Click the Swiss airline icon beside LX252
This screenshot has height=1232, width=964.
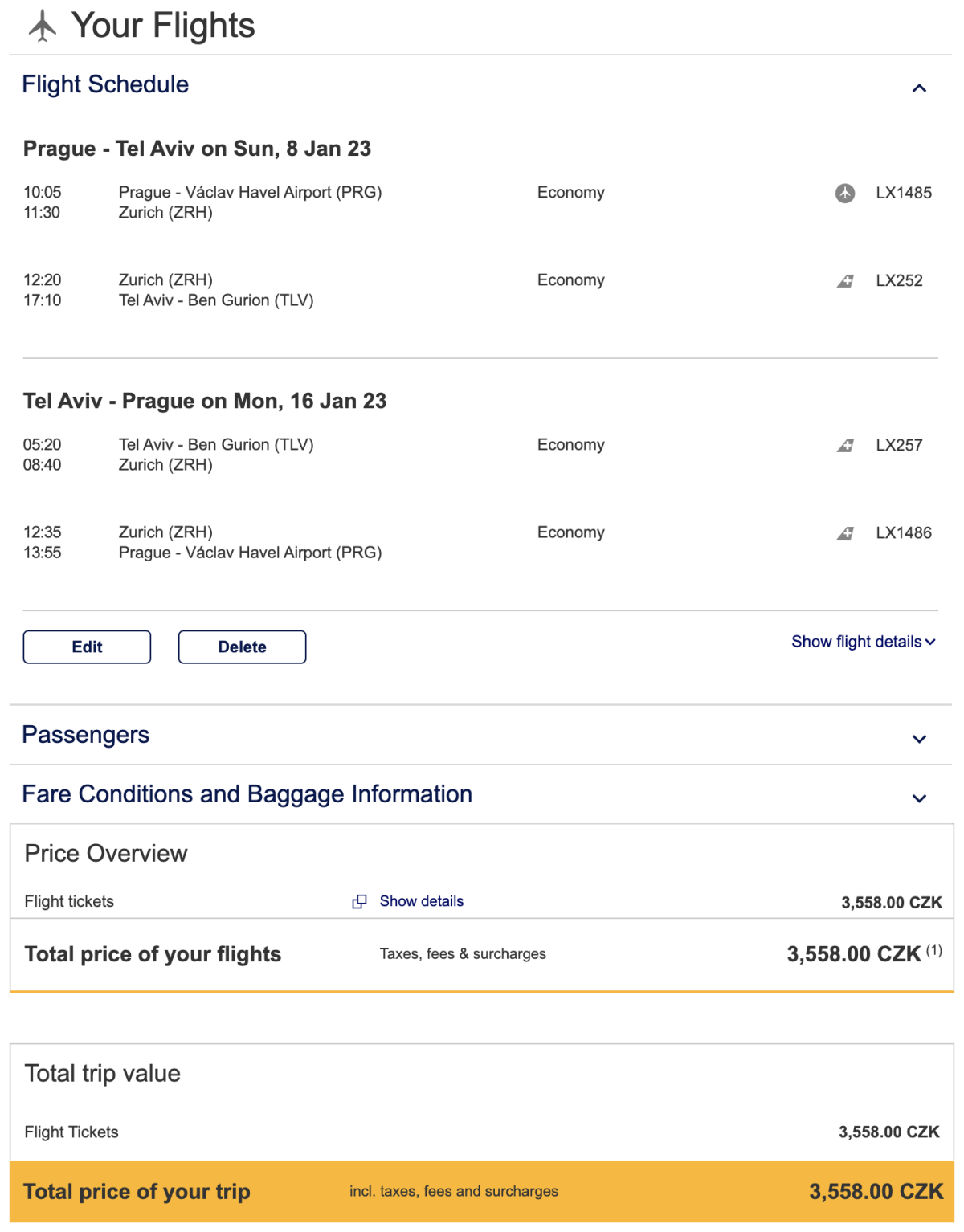coord(845,281)
